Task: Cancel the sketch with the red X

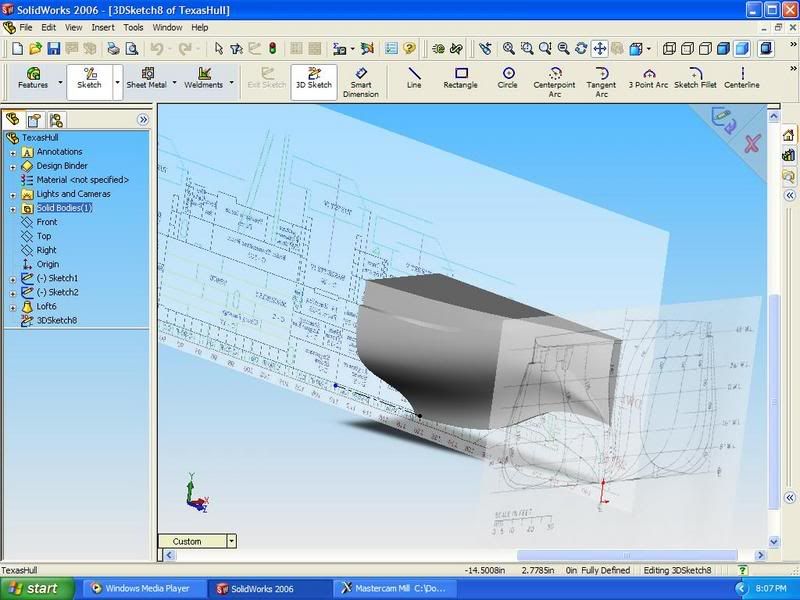Action: coord(752,144)
